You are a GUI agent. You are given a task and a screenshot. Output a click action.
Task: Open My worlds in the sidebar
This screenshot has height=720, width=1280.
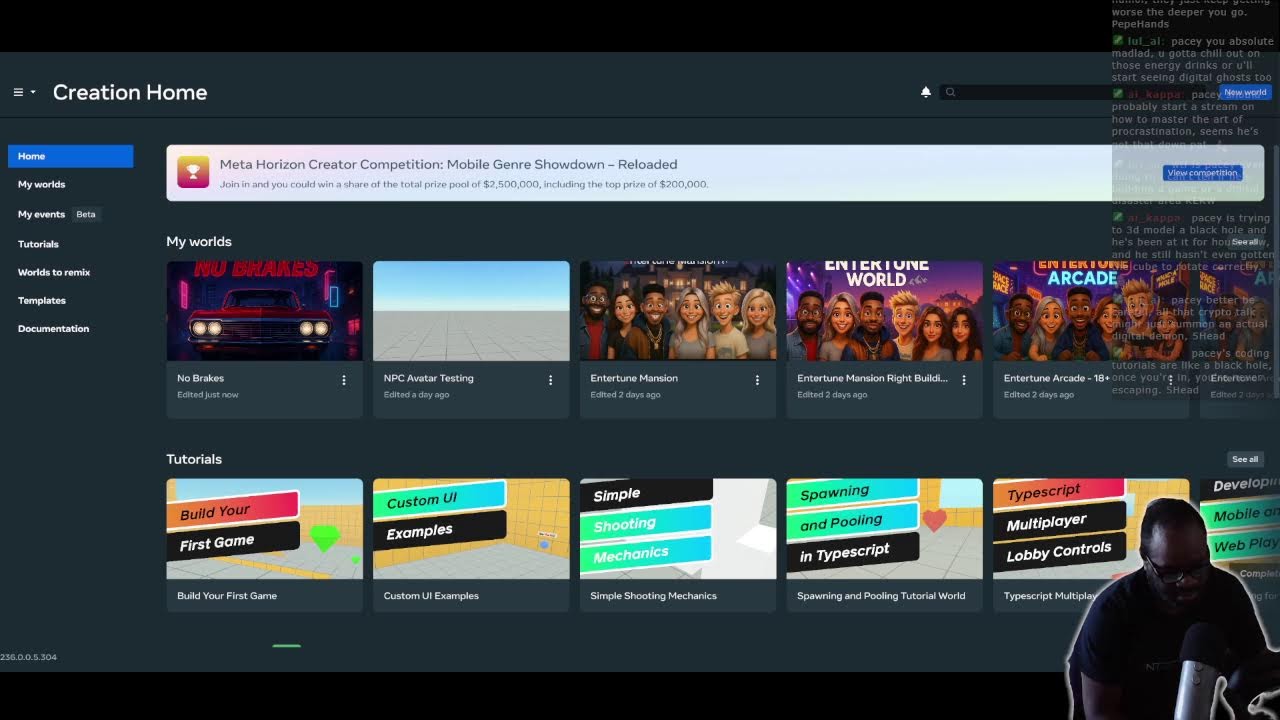41,184
